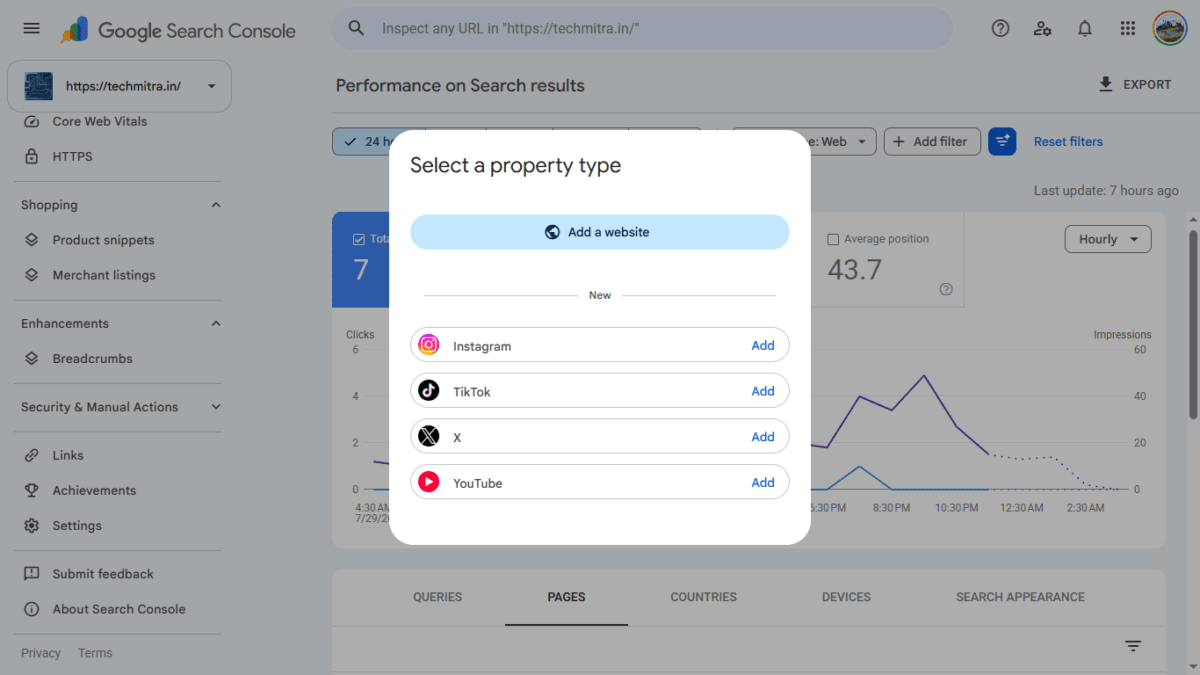Viewport: 1200px width, 675px height.
Task: Click the Settings gear icon
Action: pos(32,525)
